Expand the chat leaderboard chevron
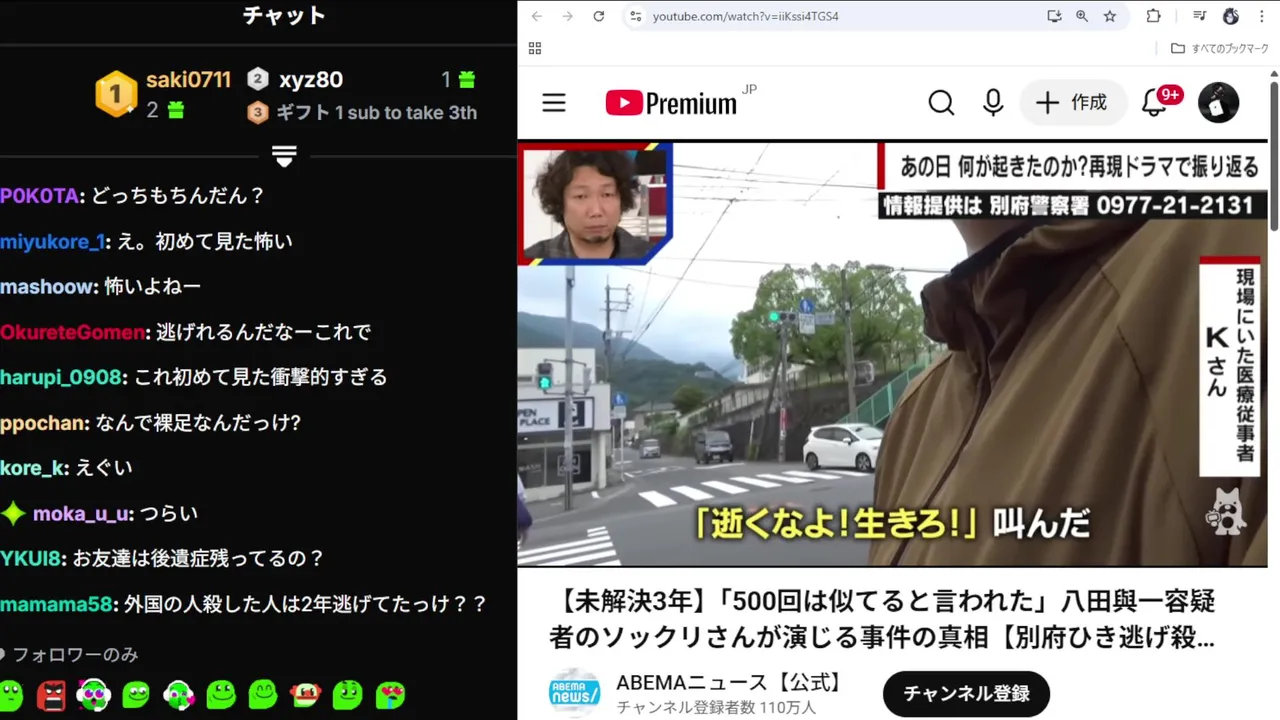Screen dimensions: 1280x720 click(285, 157)
